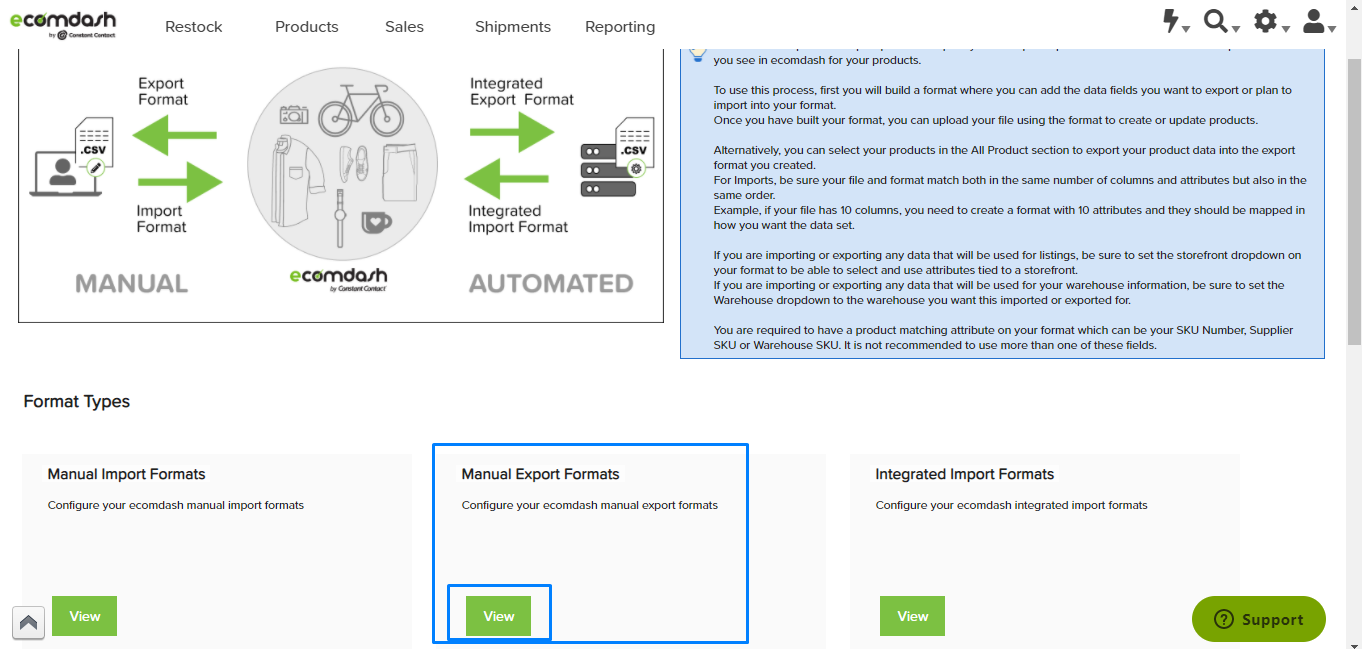Click View under Manual Export Formats
Image resolution: width=1362 pixels, height=649 pixels.
pyautogui.click(x=498, y=616)
